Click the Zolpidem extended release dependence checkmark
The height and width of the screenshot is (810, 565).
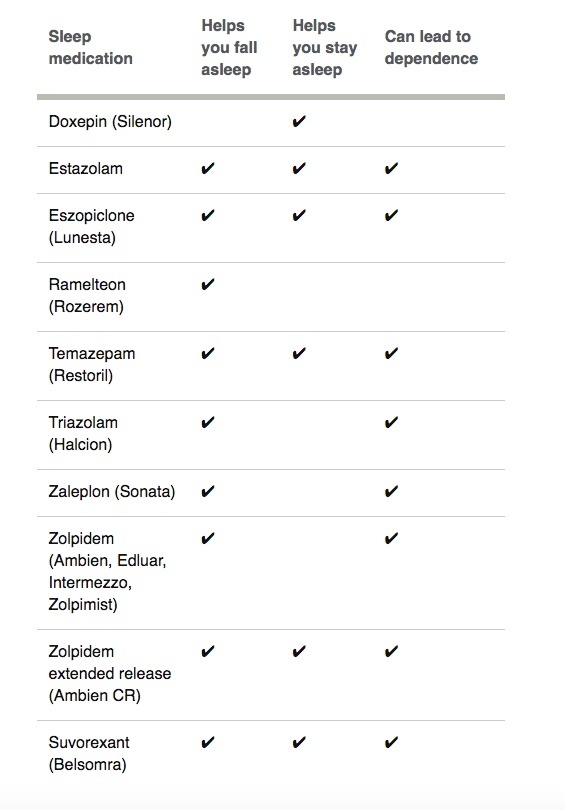click(391, 651)
